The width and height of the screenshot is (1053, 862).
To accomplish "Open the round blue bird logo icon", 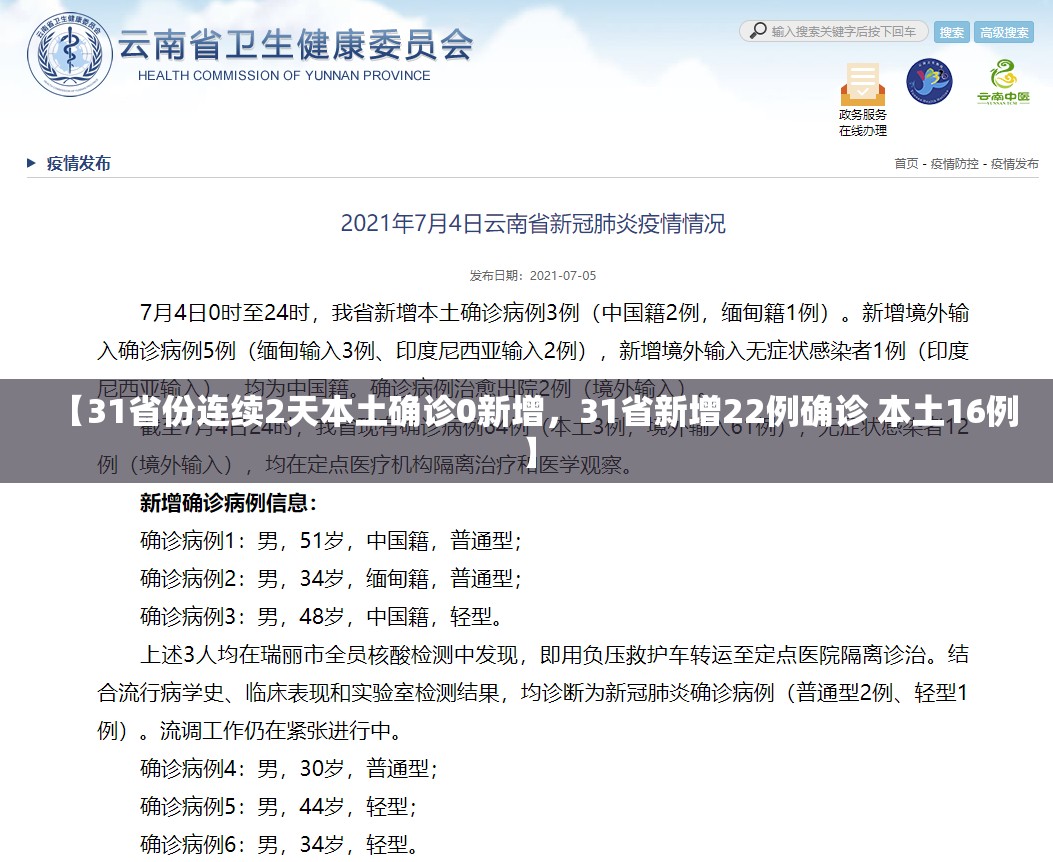I will pyautogui.click(x=929, y=81).
